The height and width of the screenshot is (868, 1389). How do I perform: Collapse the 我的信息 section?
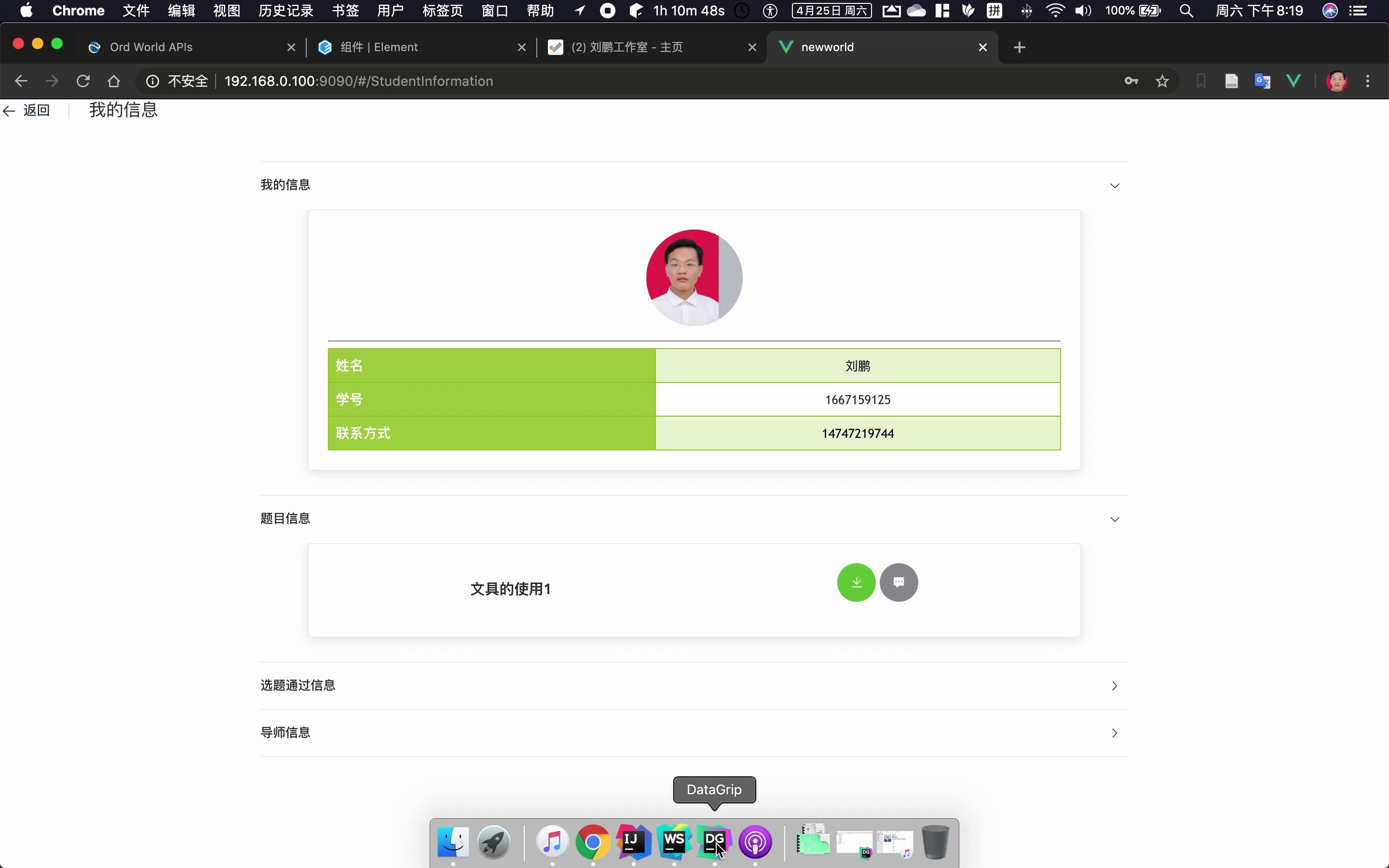[1114, 185]
